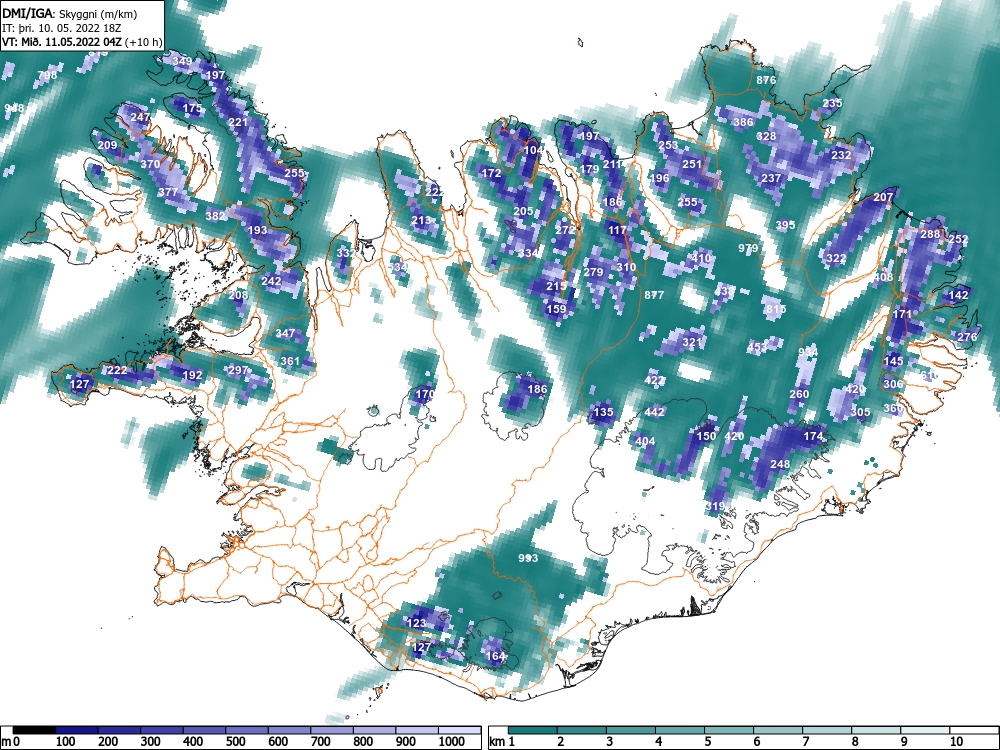The height and width of the screenshot is (750, 1000).
Task: Click the visibility value 170
Action: (x=425, y=394)
